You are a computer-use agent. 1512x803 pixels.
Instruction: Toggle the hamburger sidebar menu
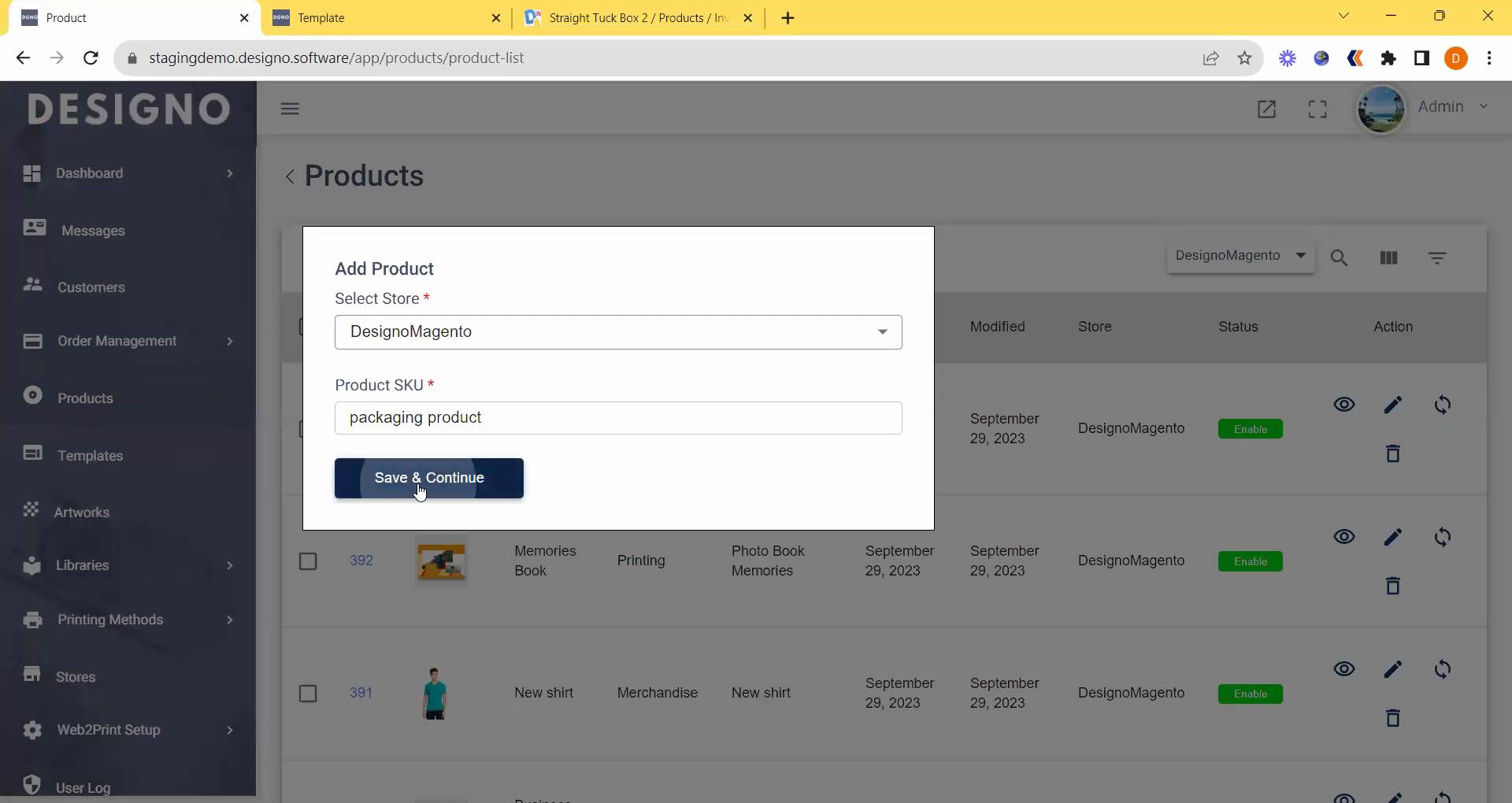coord(290,109)
